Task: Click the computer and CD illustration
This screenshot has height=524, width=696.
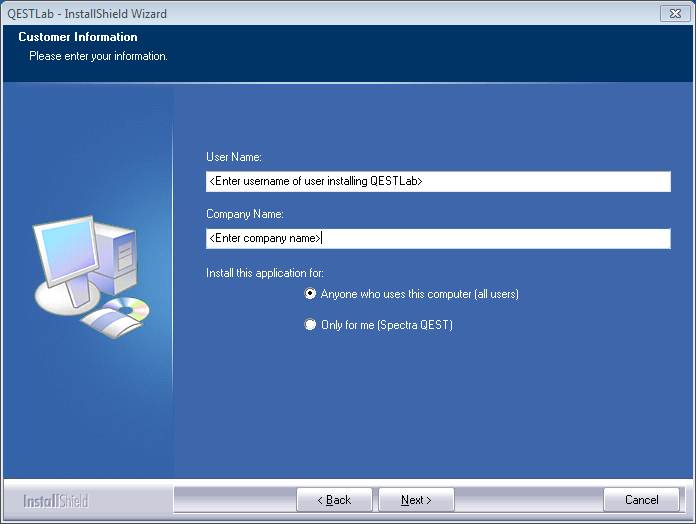Action: 91,277
